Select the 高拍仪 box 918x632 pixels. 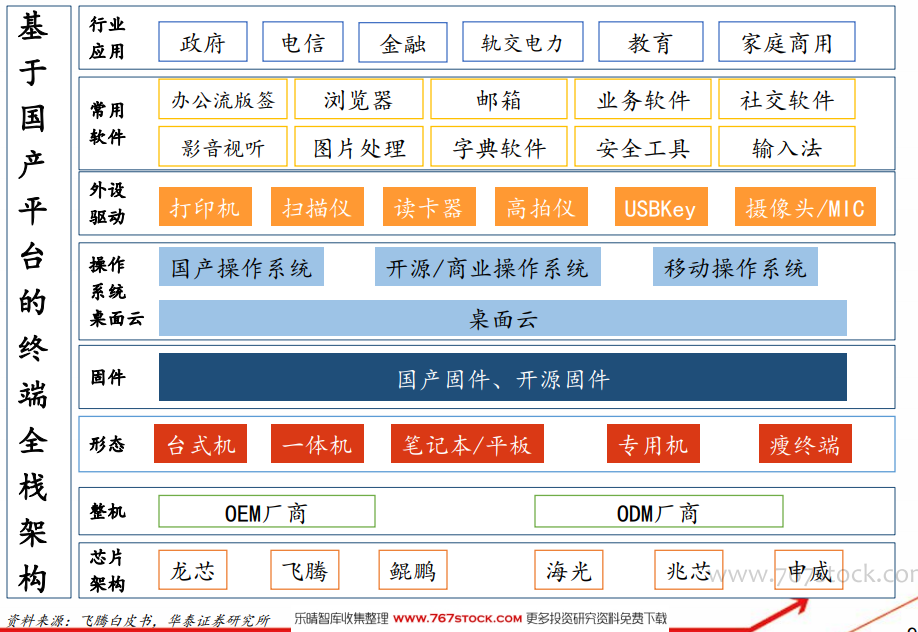(541, 207)
